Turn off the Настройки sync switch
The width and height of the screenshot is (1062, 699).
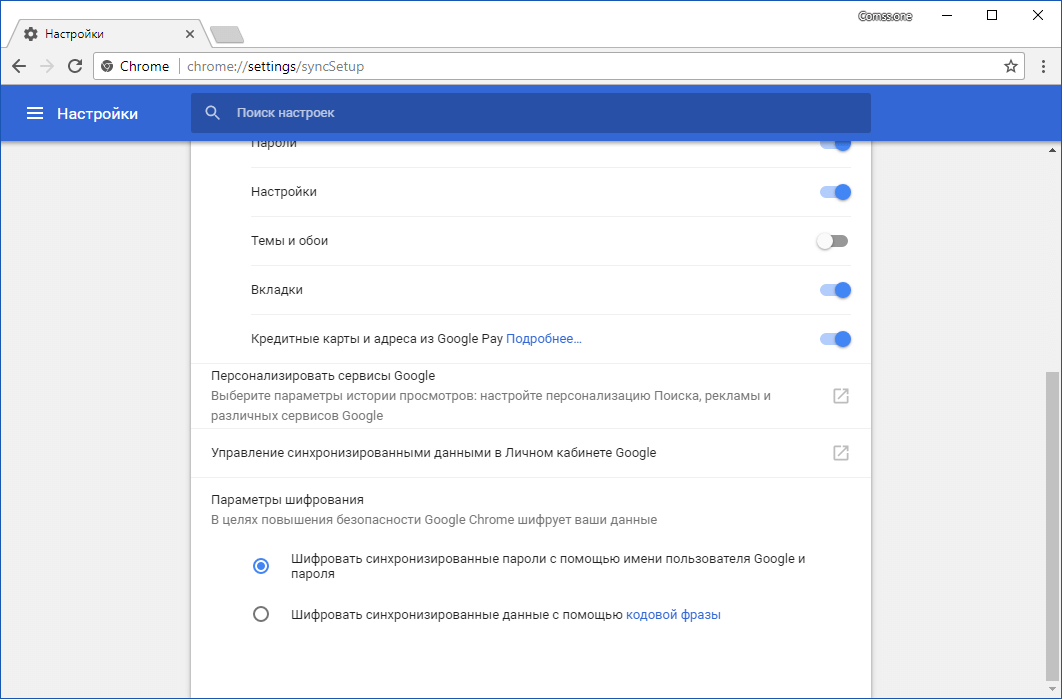[835, 192]
